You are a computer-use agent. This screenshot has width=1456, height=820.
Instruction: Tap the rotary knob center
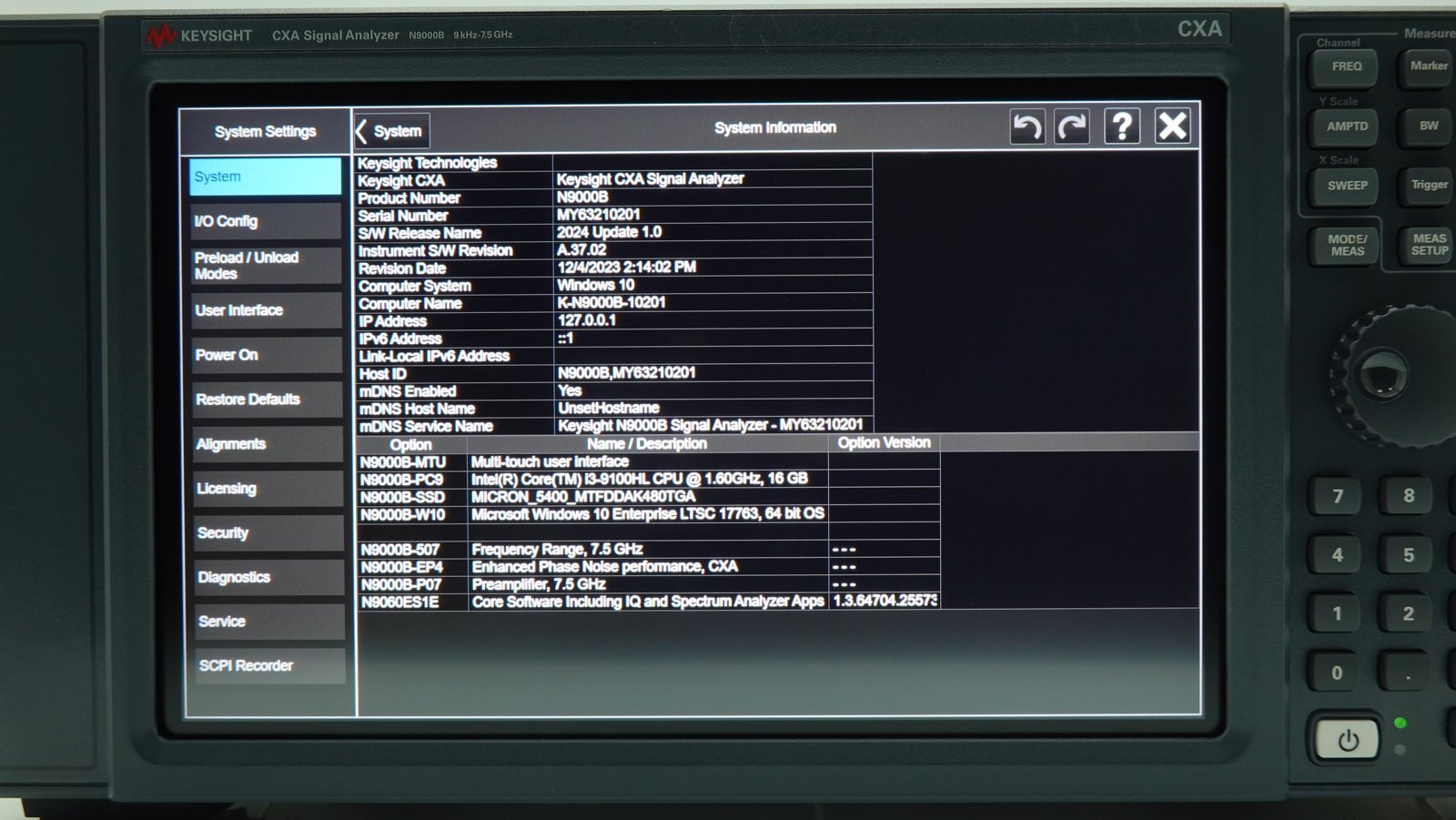(x=1382, y=373)
